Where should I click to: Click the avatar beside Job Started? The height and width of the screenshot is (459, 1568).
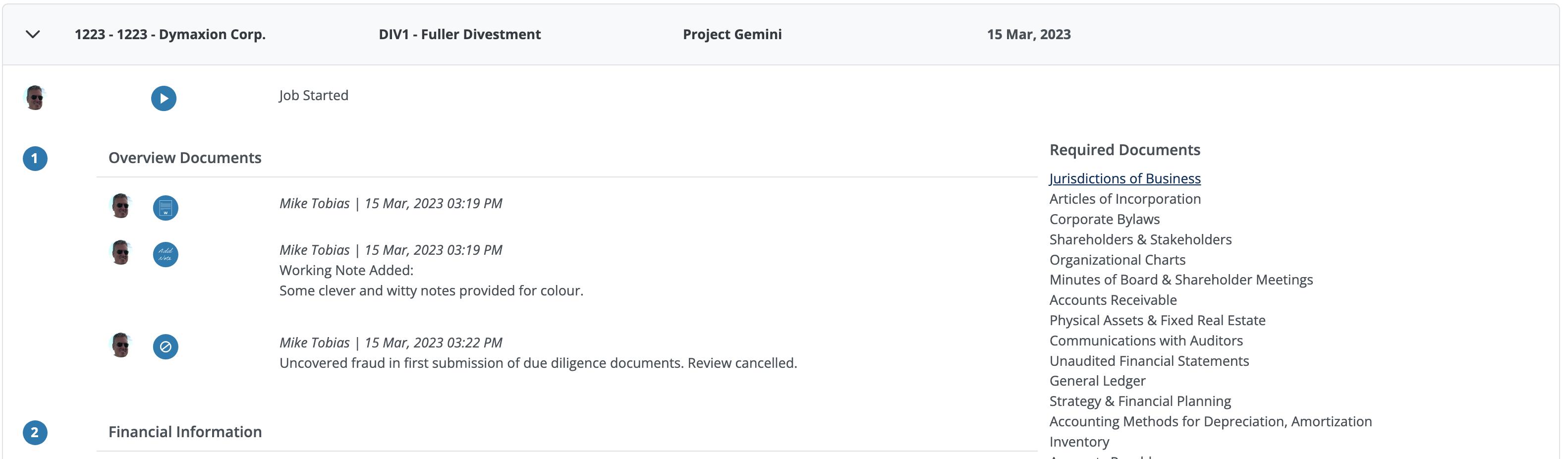pyautogui.click(x=35, y=97)
